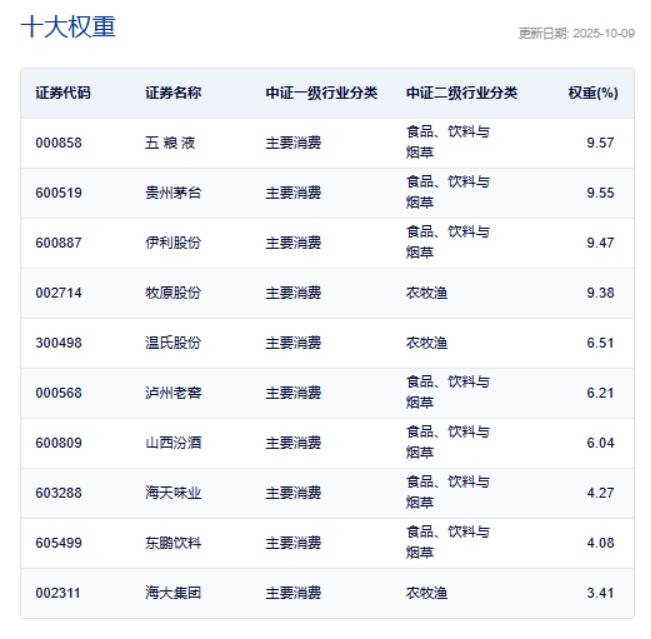The width and height of the screenshot is (651, 639).
Task: Click 食品、饮料与烟草 in the 东鹏饮料 row
Action: [x=448, y=543]
